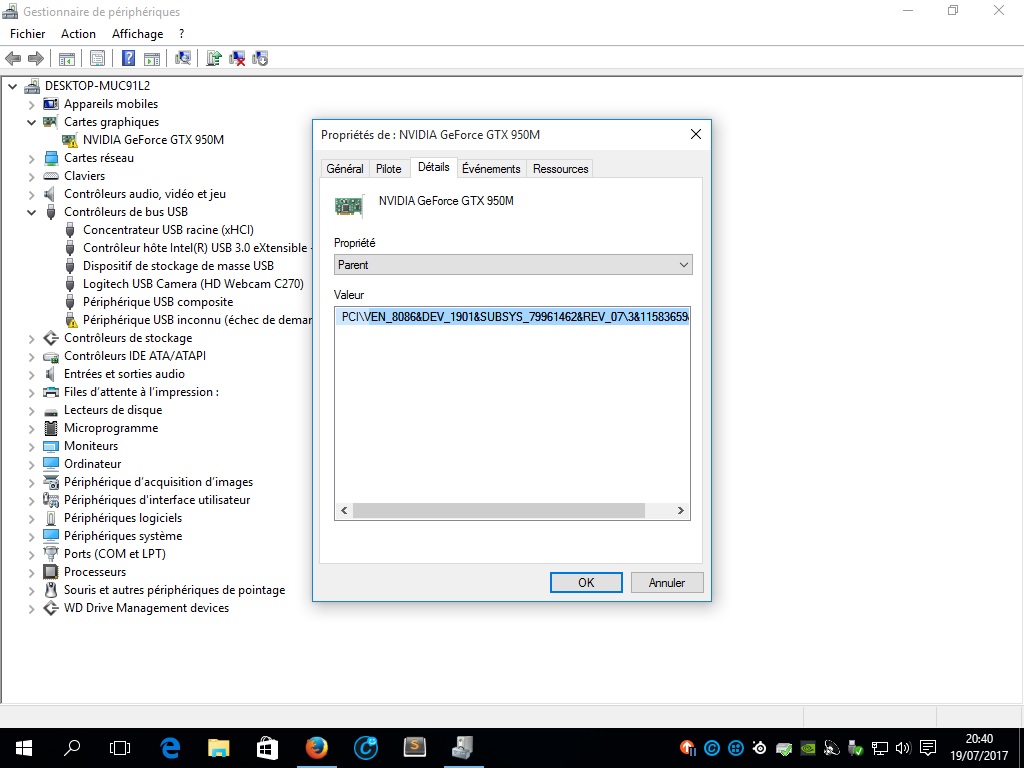Select Contrôleur hôte Intel(R) USB 3.0 entry
Image resolution: width=1024 pixels, height=768 pixels.
coord(197,248)
